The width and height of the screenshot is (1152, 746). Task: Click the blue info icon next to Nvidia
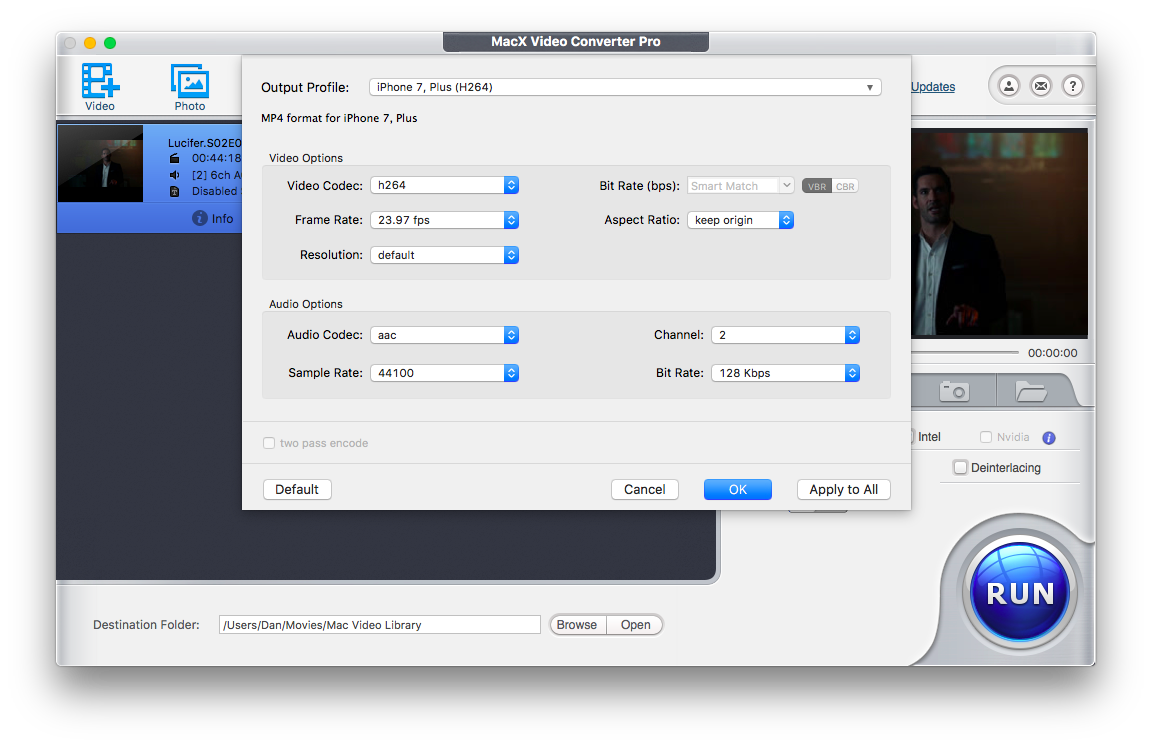(x=1049, y=438)
